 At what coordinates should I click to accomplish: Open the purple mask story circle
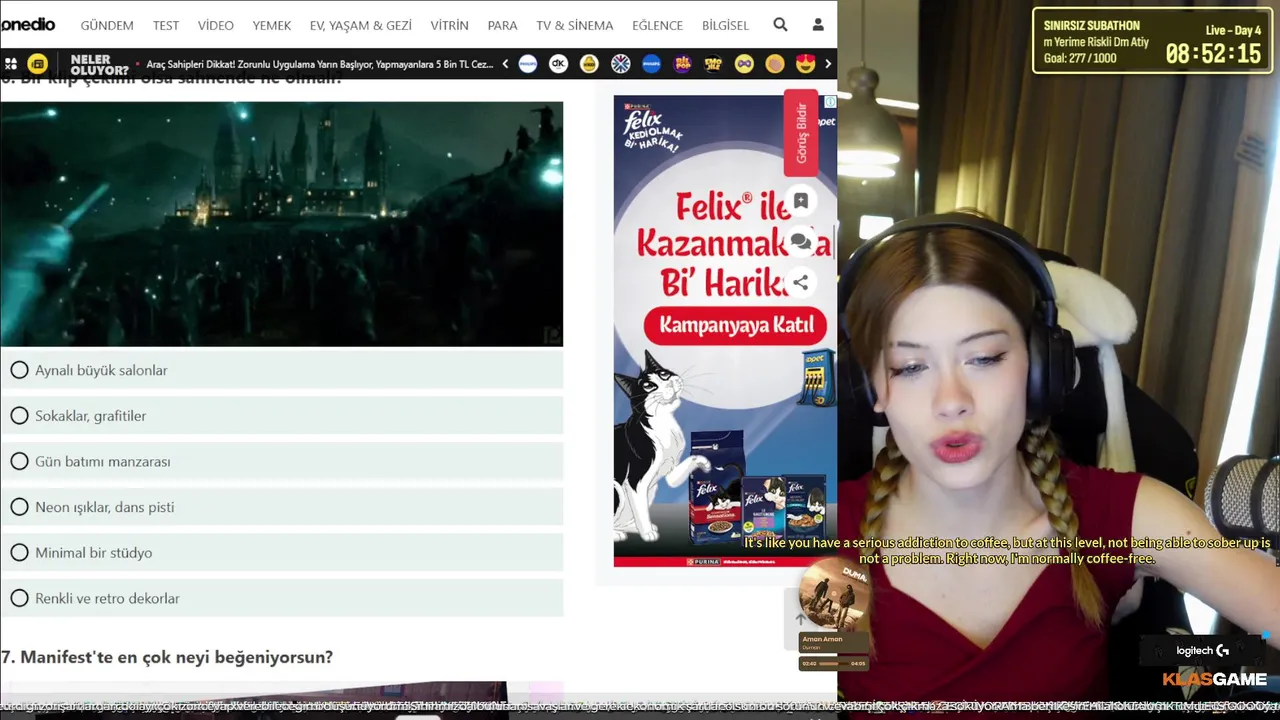tap(744, 64)
